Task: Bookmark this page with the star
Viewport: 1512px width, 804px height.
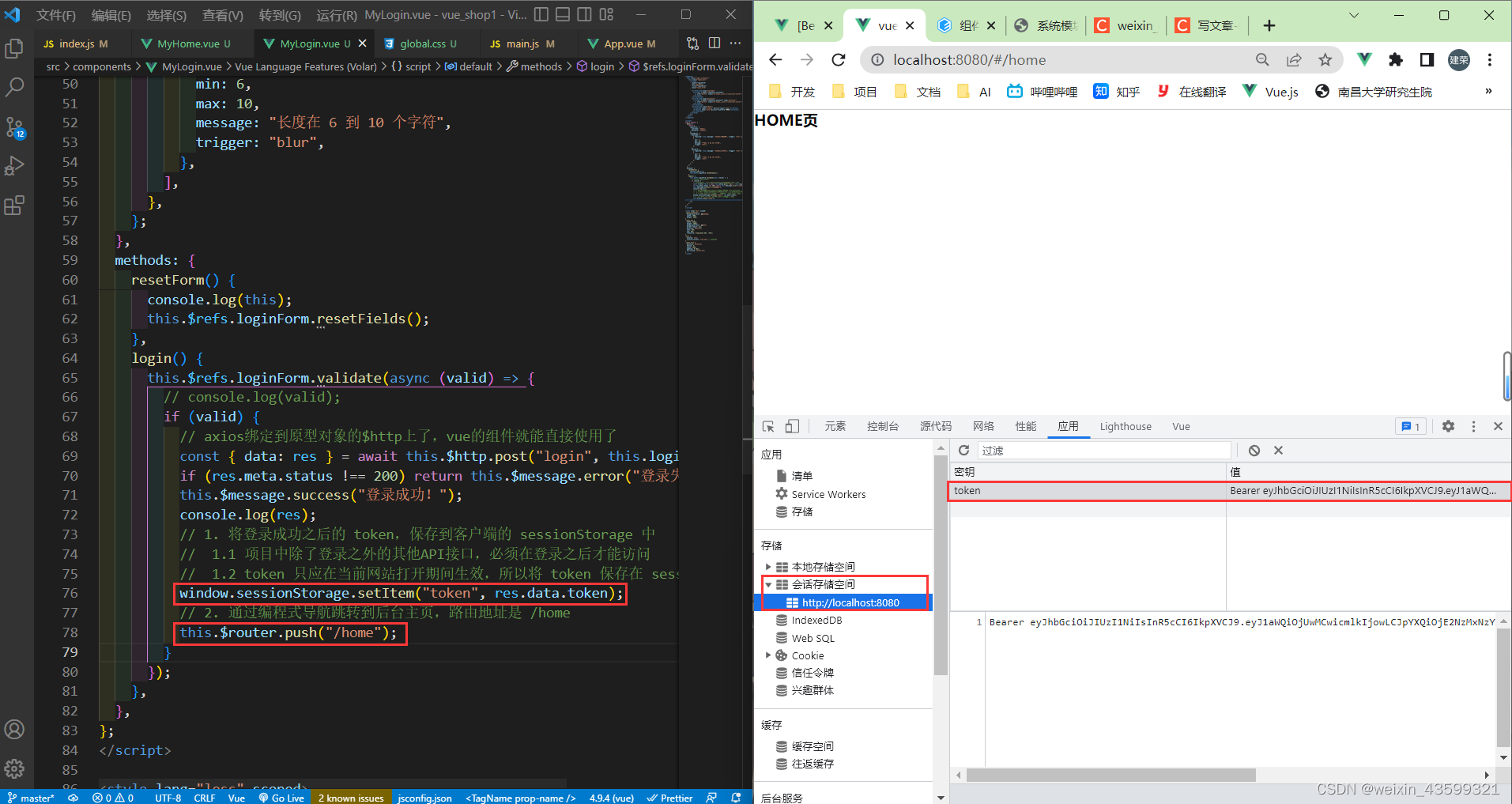Action: point(1325,60)
